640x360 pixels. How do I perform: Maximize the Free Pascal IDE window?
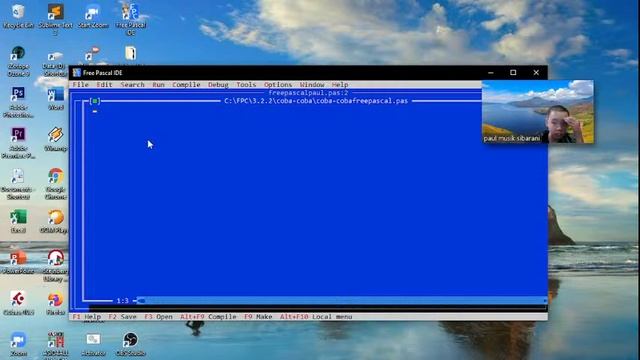pyautogui.click(x=513, y=73)
